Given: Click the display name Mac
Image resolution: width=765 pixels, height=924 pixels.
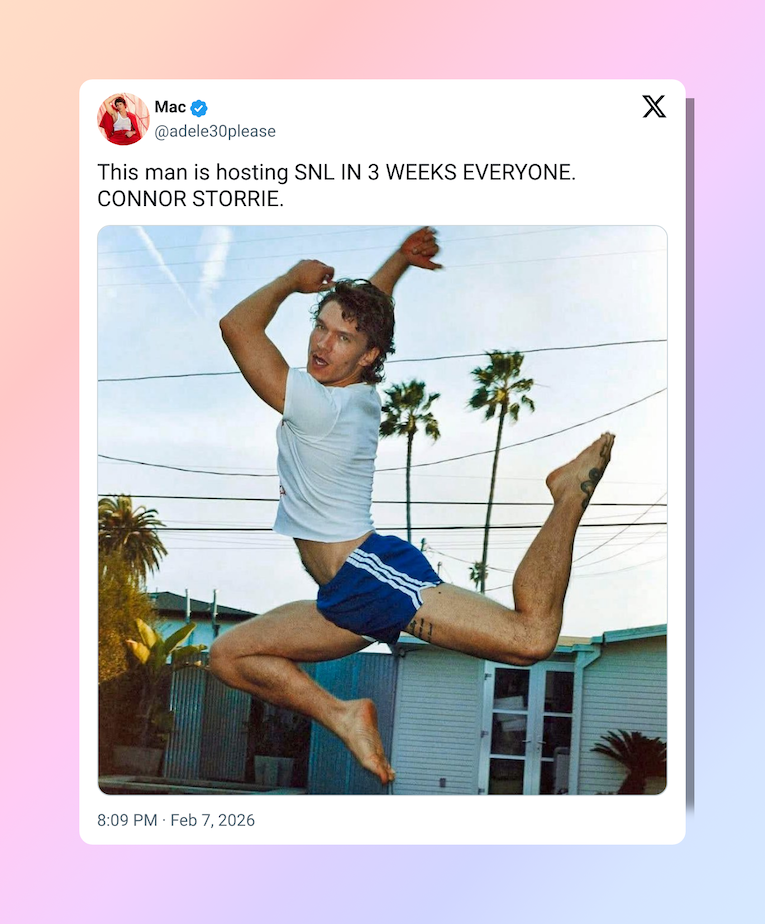Looking at the screenshot, I should 170,107.
